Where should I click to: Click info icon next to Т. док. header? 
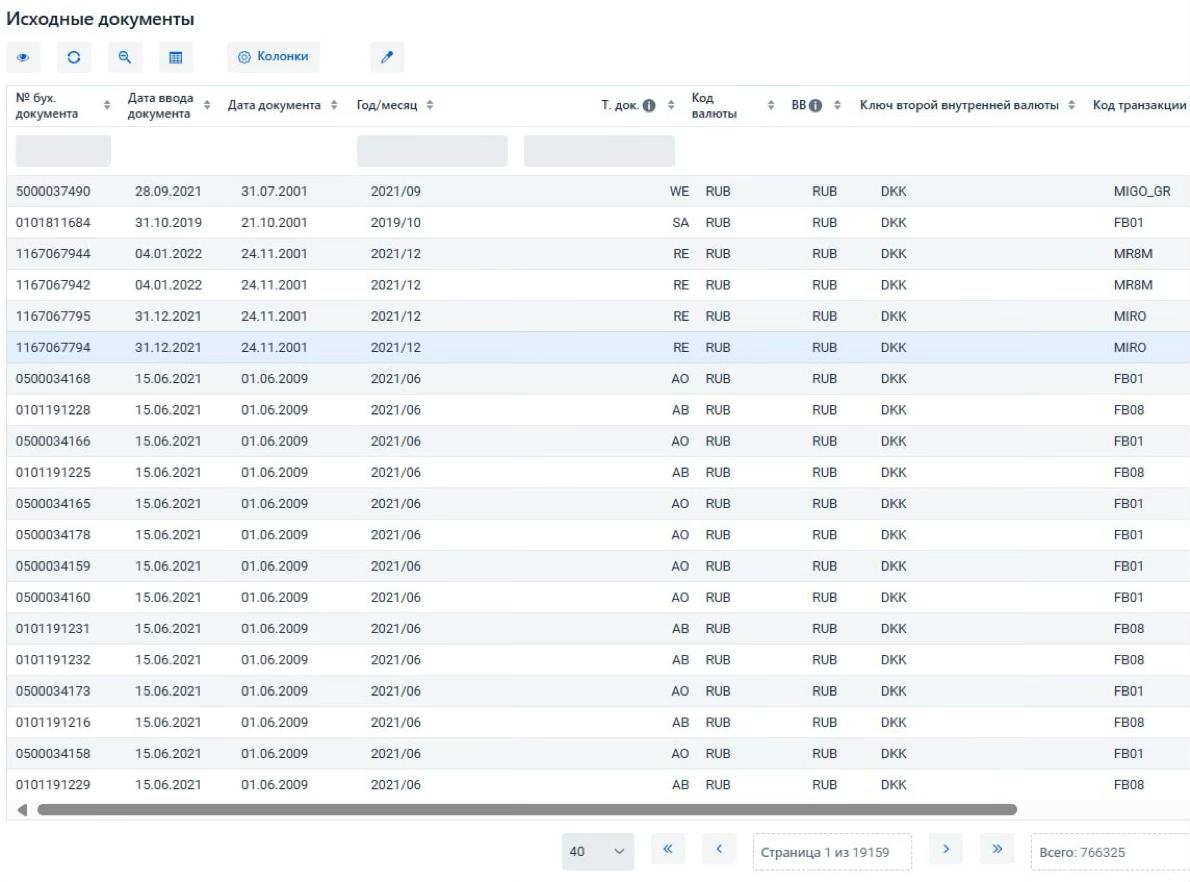pos(649,107)
